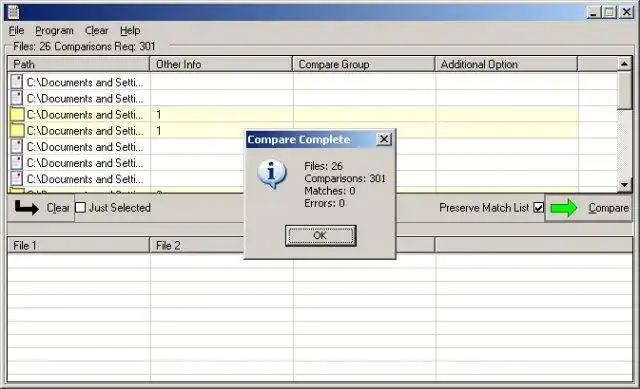Click the Matches: 0 text in the dialog
Screen dimensions: 640x389
coord(330,191)
